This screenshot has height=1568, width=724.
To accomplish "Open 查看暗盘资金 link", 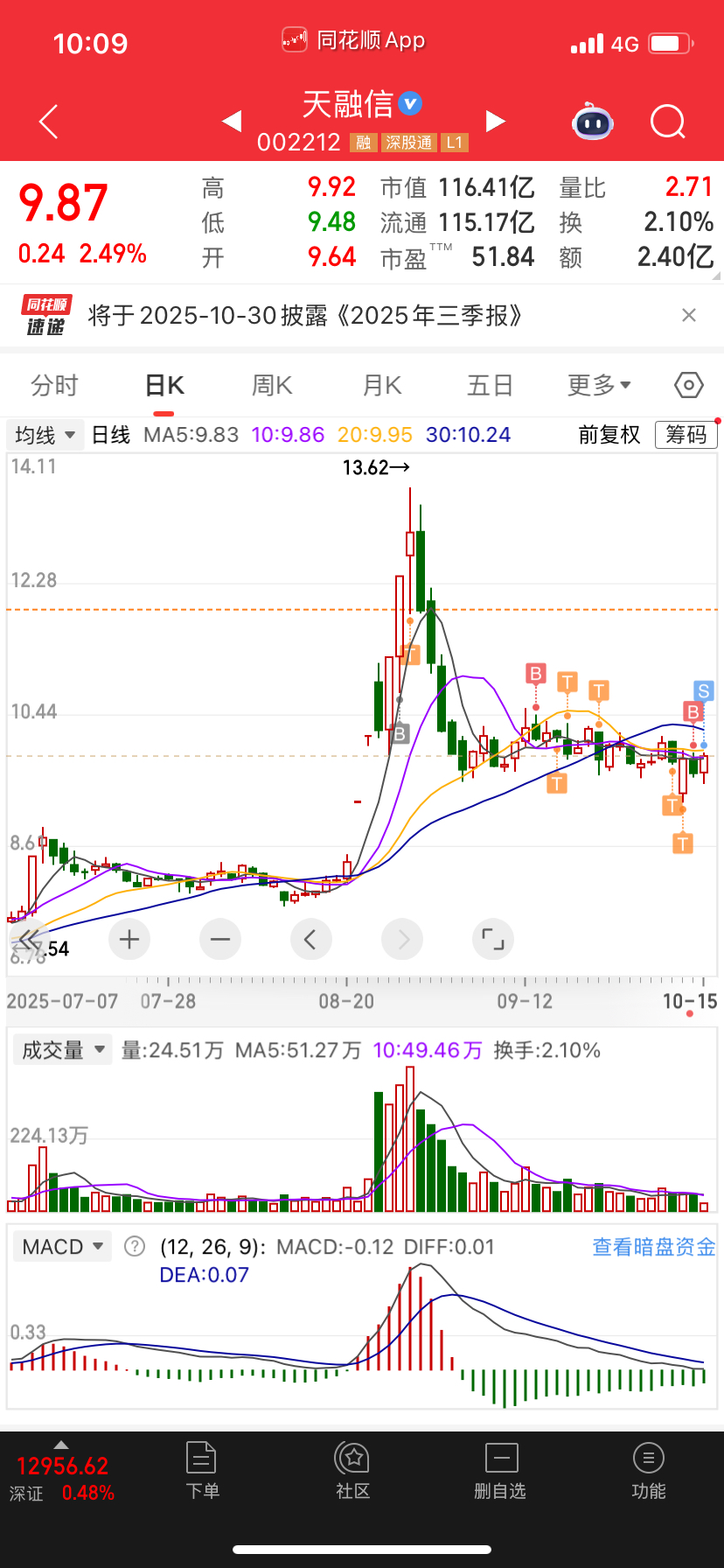I will [654, 1247].
